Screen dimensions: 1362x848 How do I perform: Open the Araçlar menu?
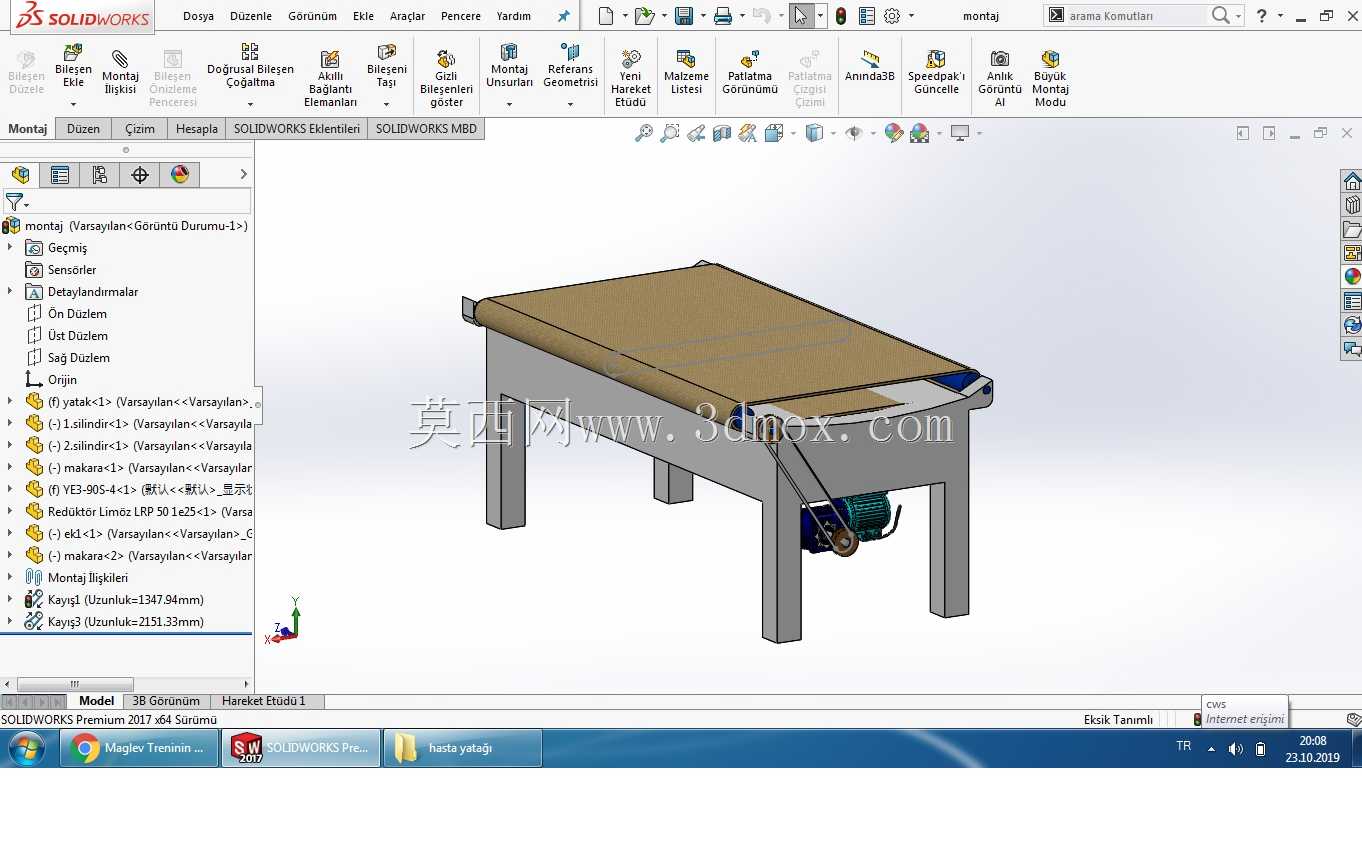[407, 16]
